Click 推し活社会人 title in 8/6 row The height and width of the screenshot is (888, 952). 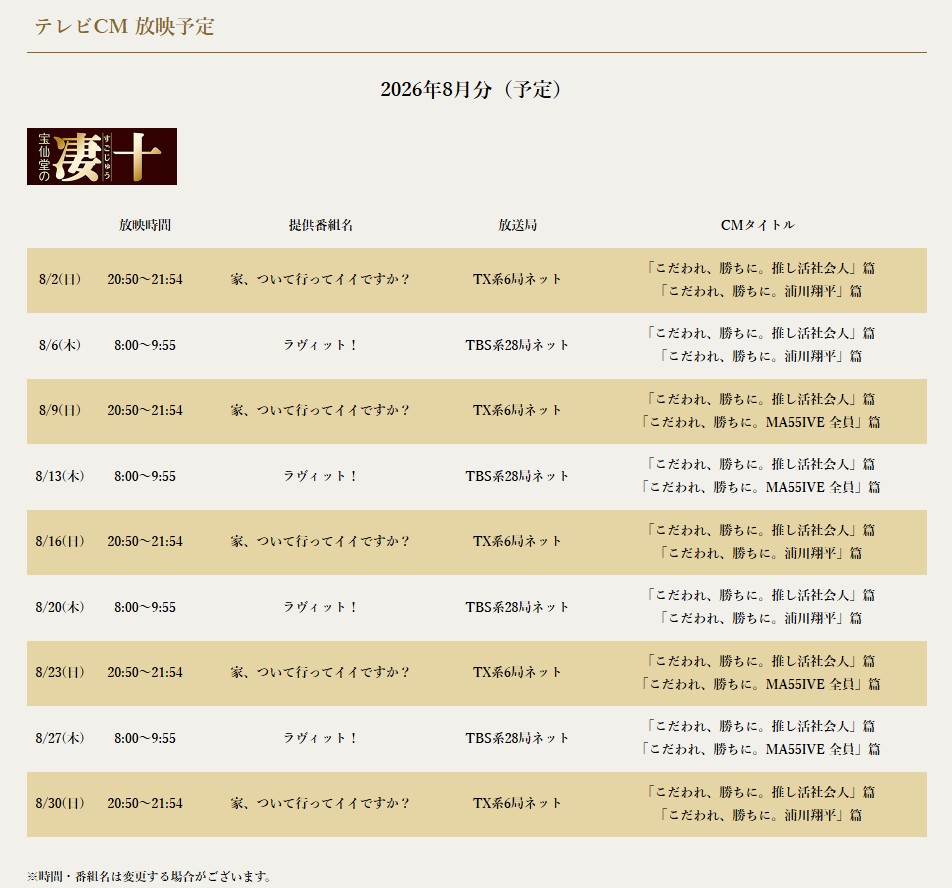point(761,333)
